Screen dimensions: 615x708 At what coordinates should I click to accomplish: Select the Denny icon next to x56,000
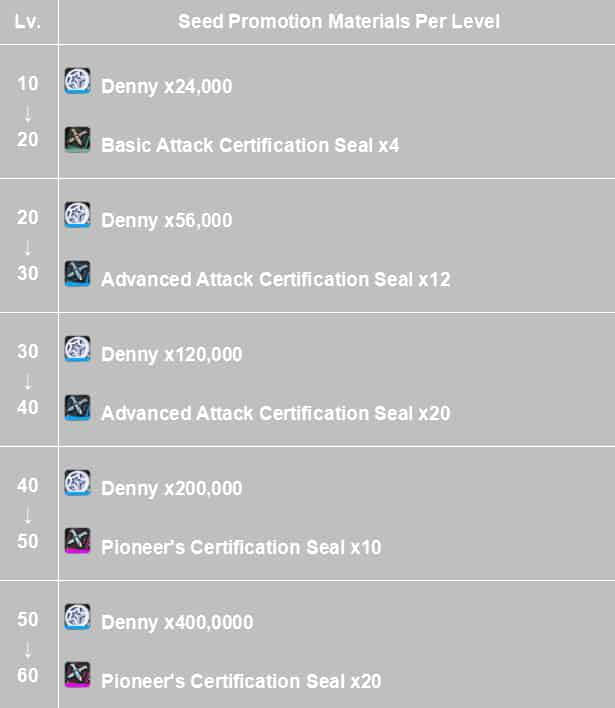point(78,215)
